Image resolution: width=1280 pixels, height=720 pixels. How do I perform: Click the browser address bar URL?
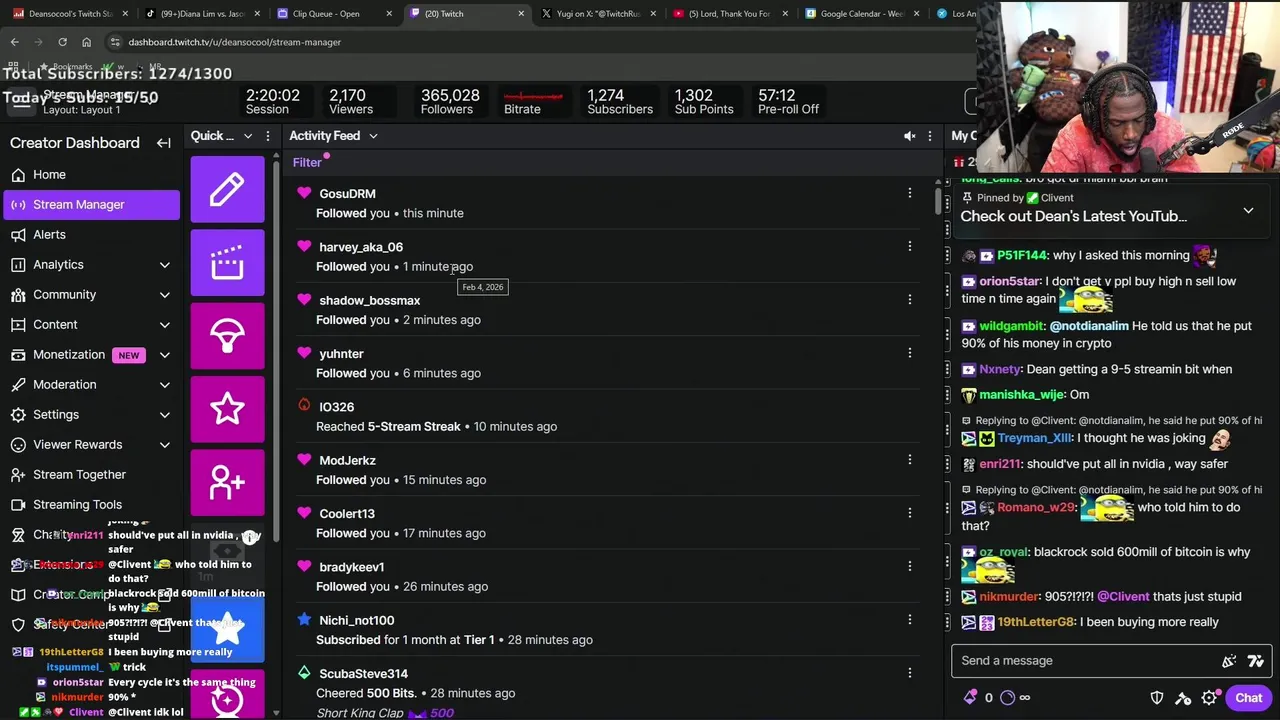pos(234,42)
